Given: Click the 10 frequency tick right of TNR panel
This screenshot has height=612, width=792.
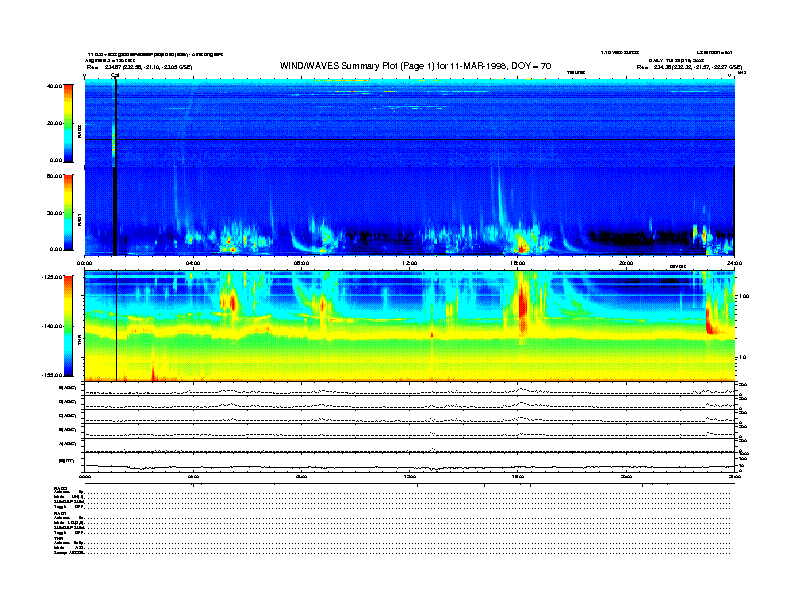Looking at the screenshot, I should click(743, 357).
